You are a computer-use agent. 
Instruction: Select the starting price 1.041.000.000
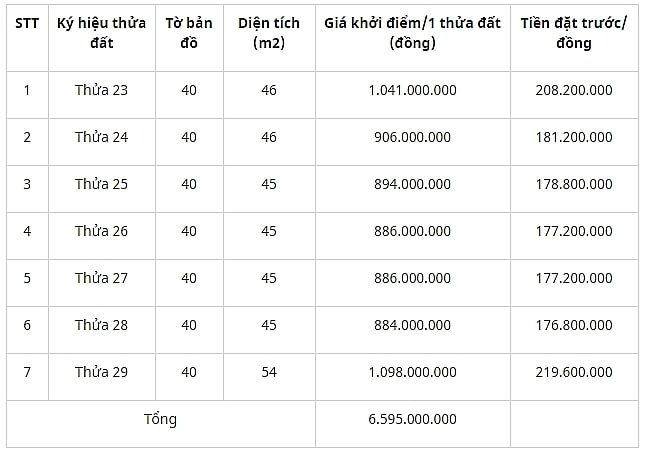pos(413,90)
